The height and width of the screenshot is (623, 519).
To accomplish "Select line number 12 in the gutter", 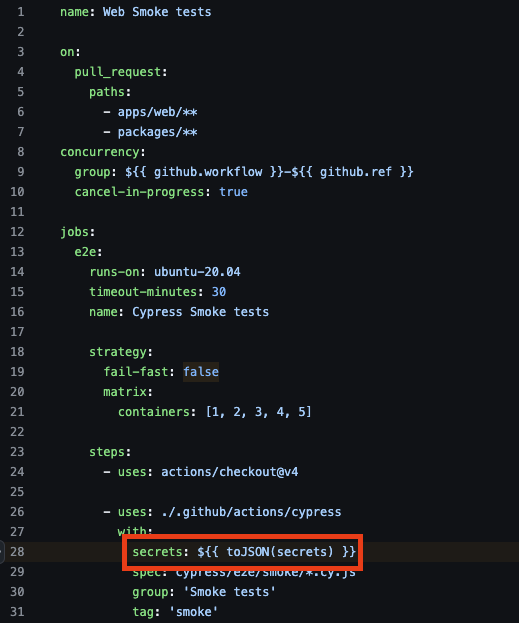I will coord(17,232).
